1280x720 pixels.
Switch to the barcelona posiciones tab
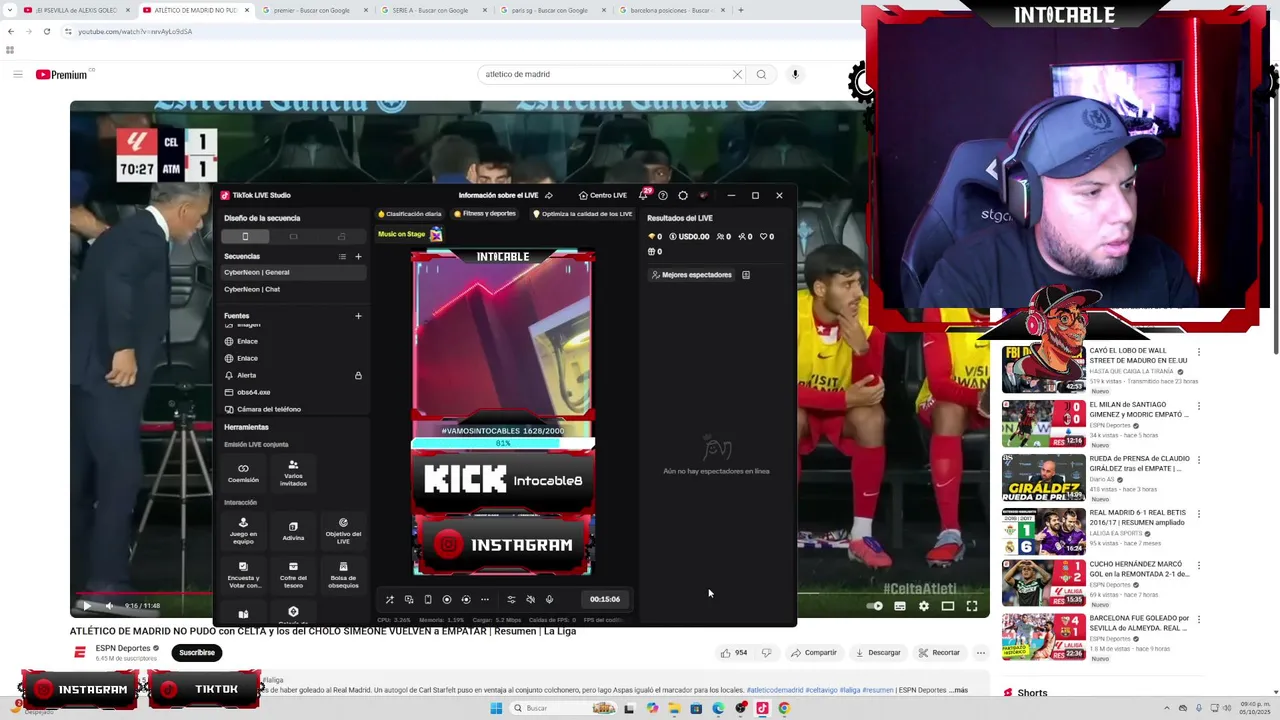click(x=670, y=10)
